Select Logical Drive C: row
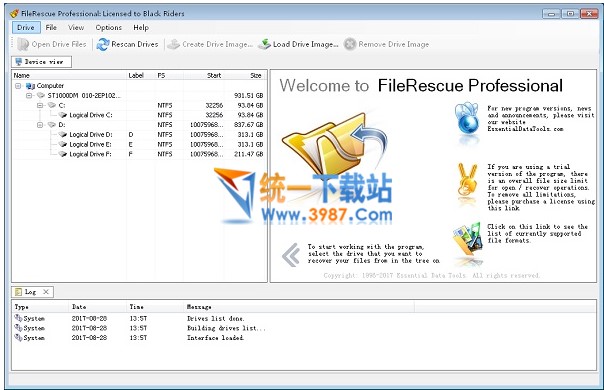 (139, 115)
